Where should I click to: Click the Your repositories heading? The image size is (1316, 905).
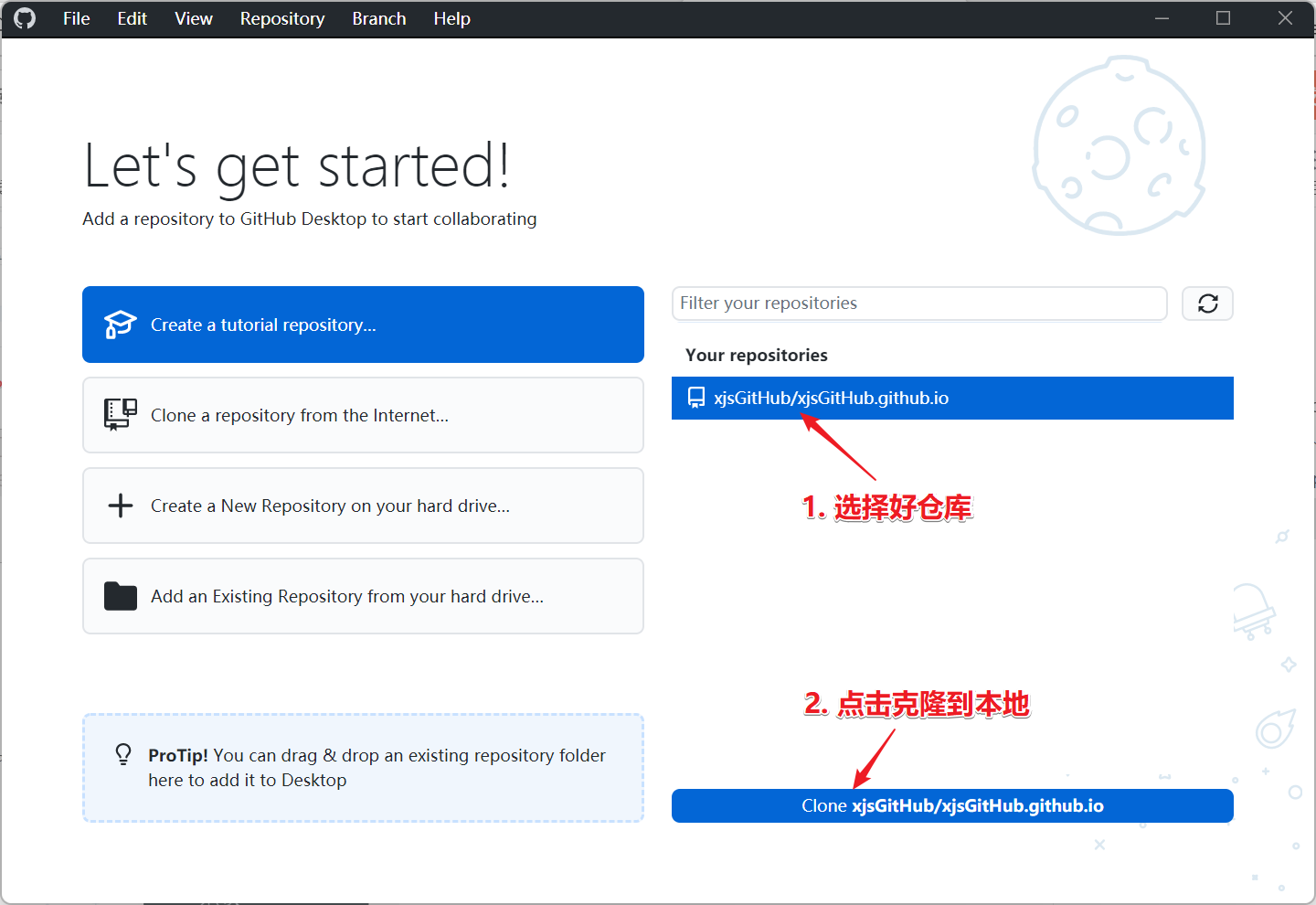(x=757, y=355)
